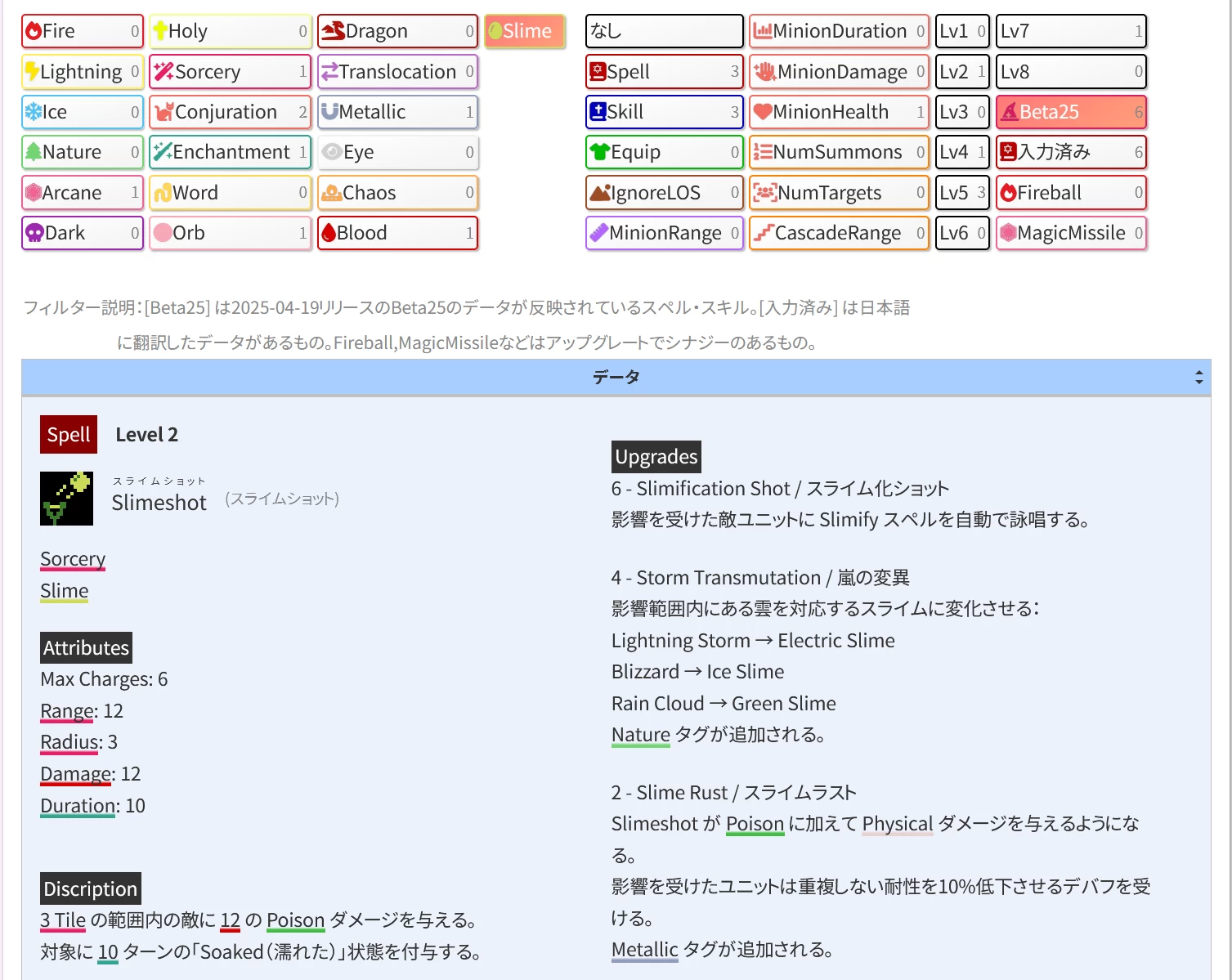This screenshot has height=980, width=1232.
Task: Select the 入力済み filter
Action: 1071,152
